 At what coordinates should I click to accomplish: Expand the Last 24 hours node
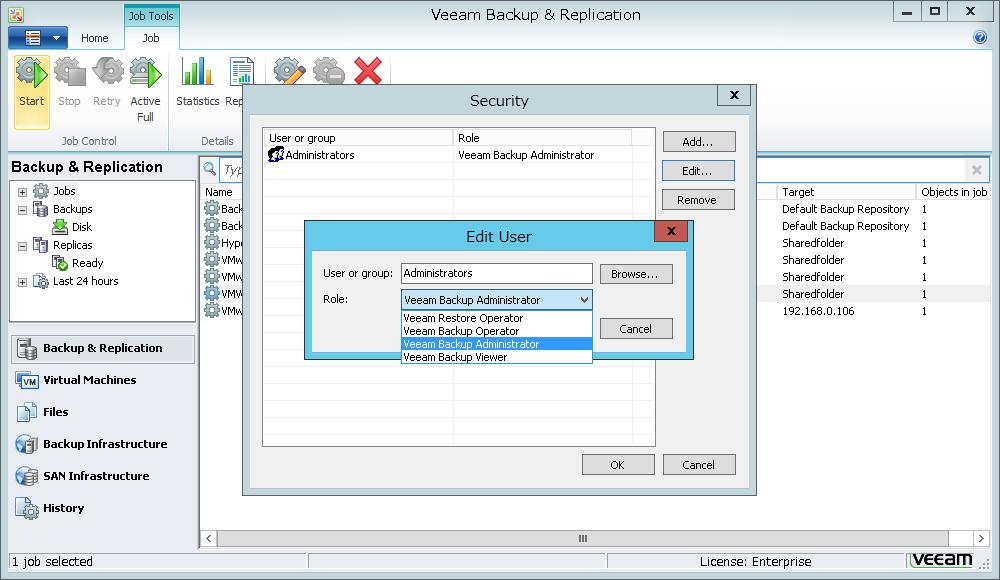click(22, 281)
